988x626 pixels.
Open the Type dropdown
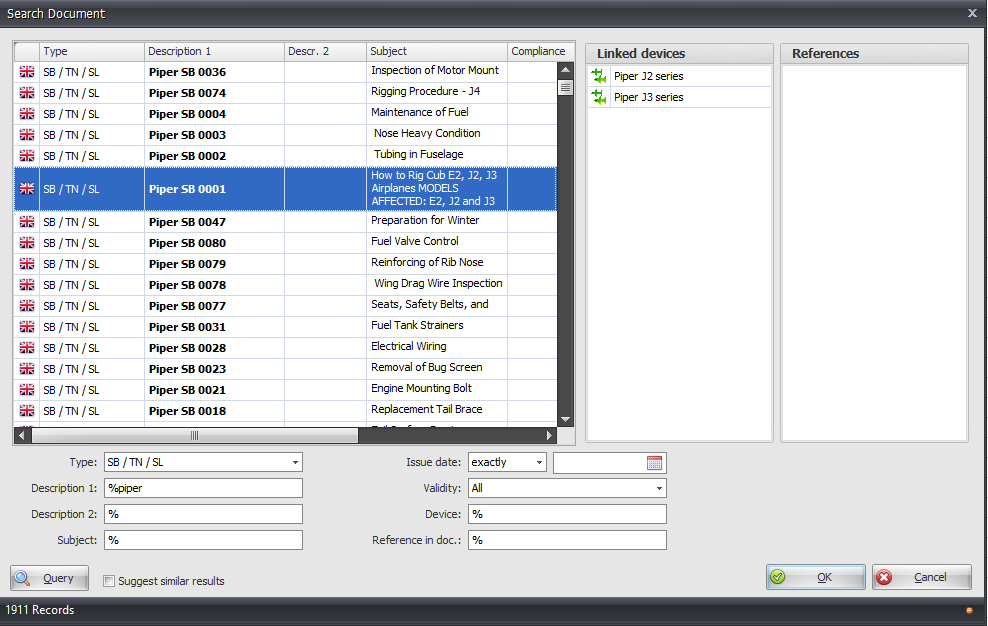(295, 462)
